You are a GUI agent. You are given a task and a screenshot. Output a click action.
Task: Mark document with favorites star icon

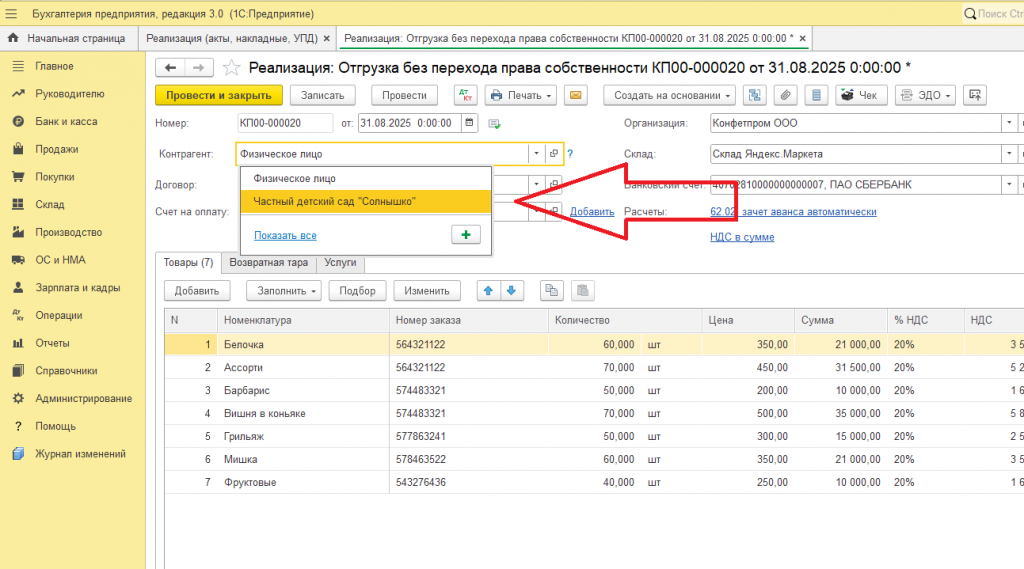pyautogui.click(x=231, y=68)
